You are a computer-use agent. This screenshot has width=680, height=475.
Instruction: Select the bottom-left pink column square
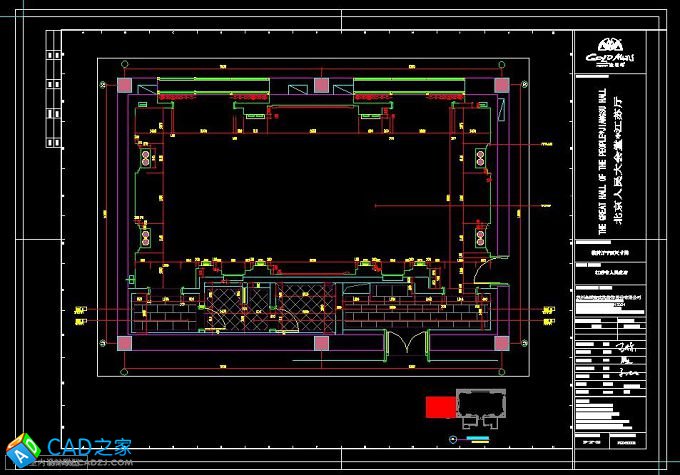(123, 342)
